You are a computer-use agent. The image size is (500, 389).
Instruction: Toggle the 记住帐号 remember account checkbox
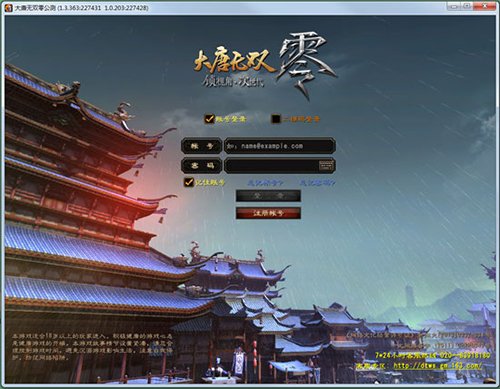(189, 182)
